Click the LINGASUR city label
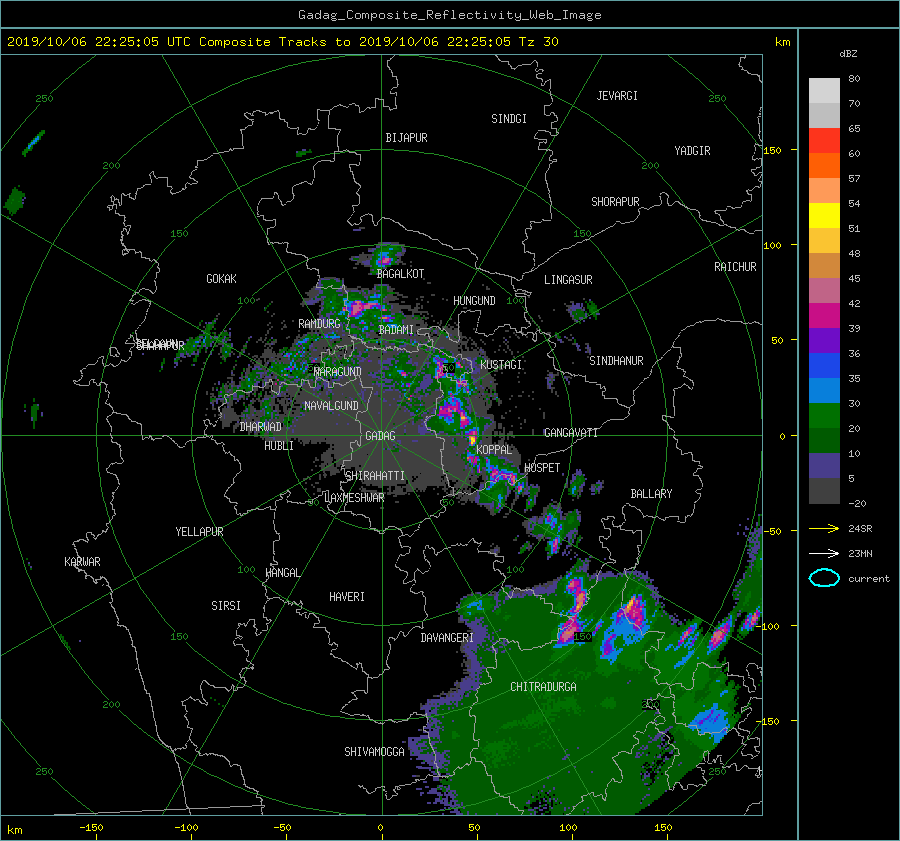Image resolution: width=900 pixels, height=841 pixels. pyautogui.click(x=568, y=280)
